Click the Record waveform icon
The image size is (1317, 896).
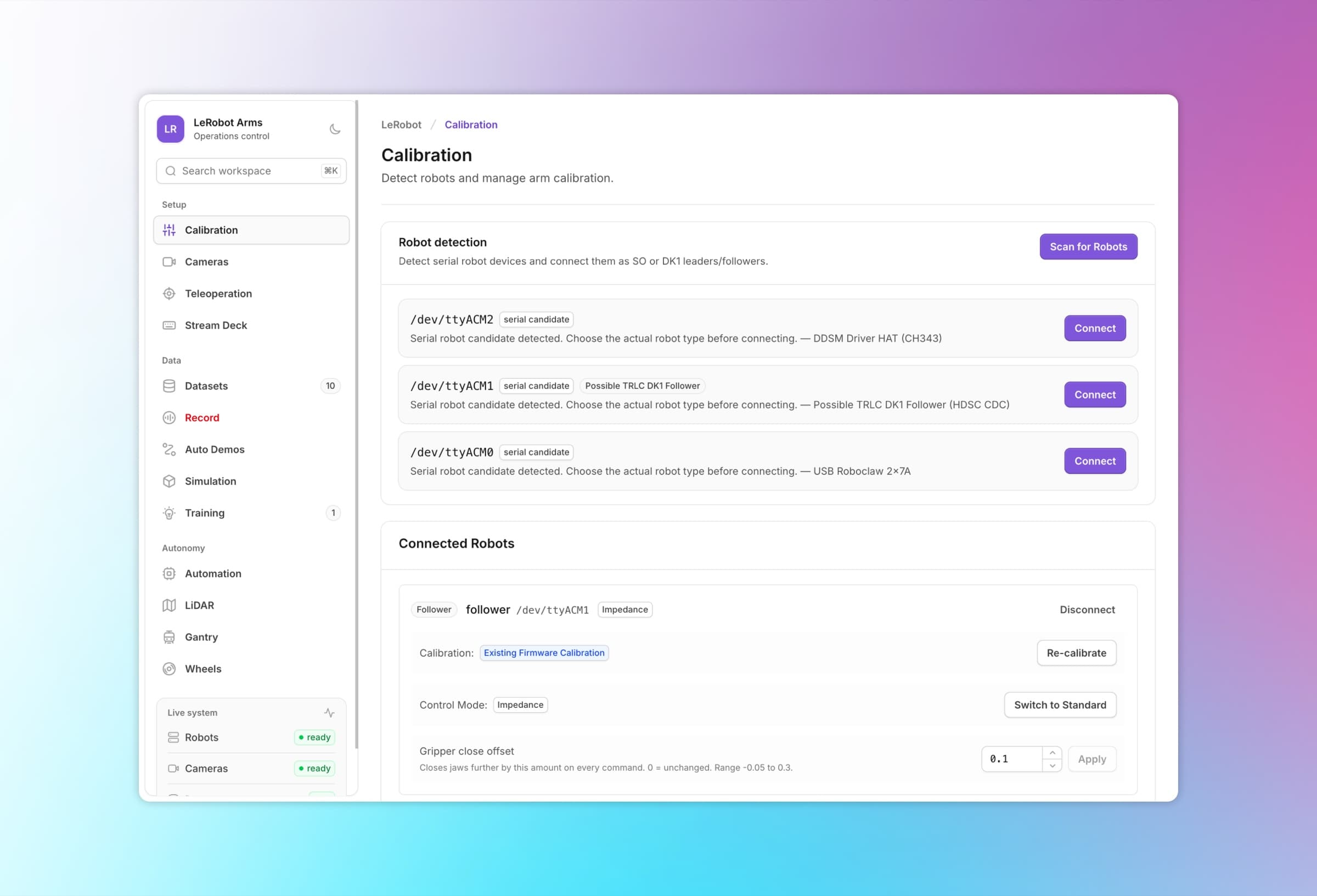tap(169, 418)
